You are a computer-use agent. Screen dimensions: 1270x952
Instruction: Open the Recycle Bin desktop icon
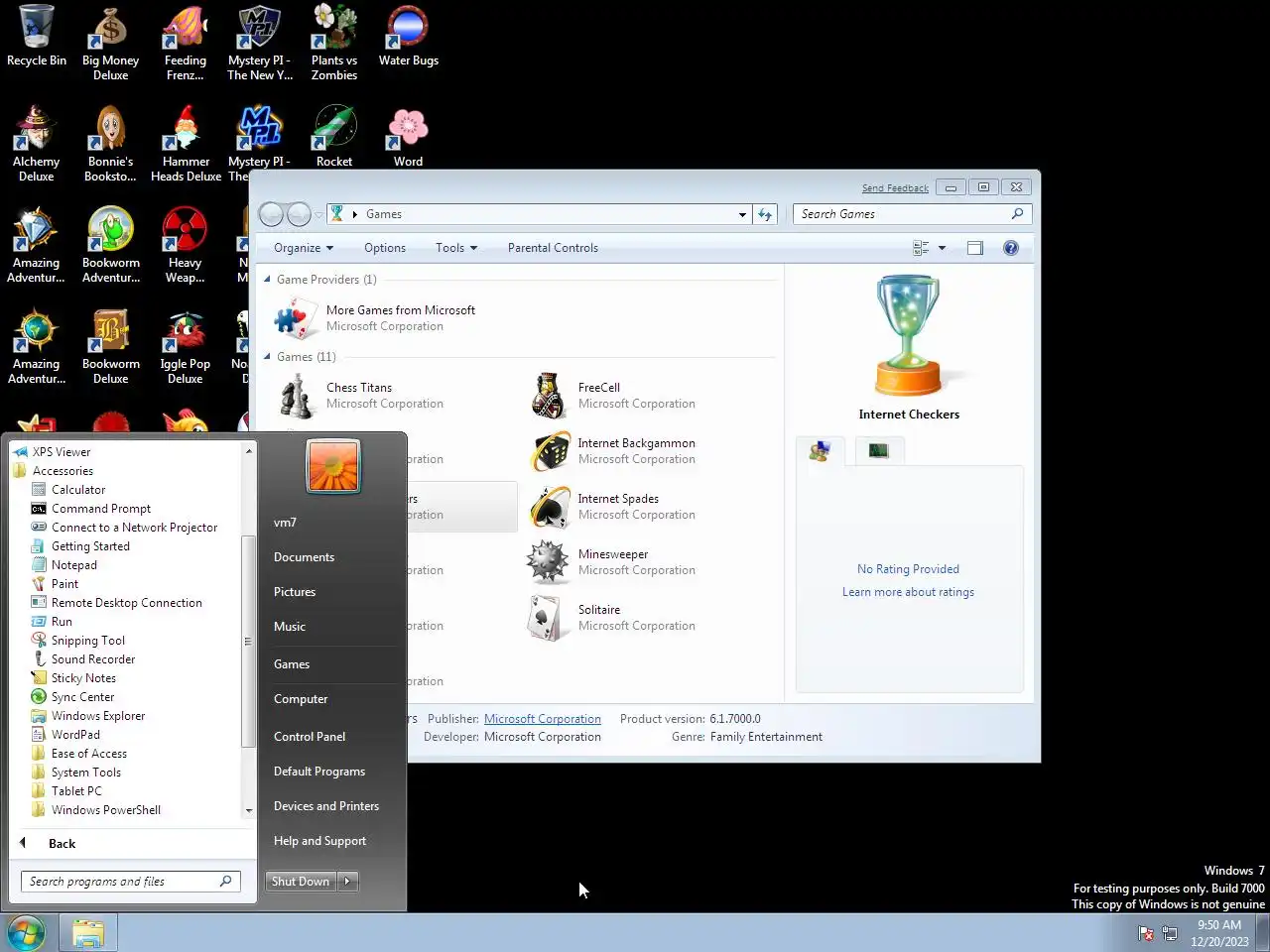click(x=37, y=37)
